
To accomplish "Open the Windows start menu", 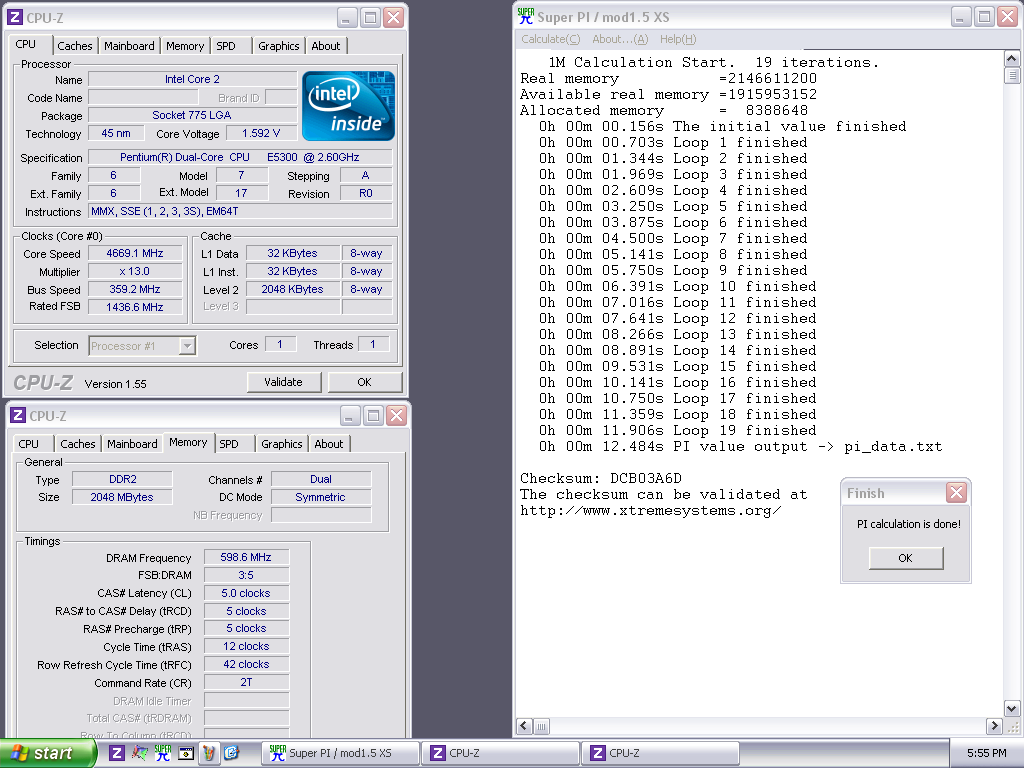I will coord(48,753).
